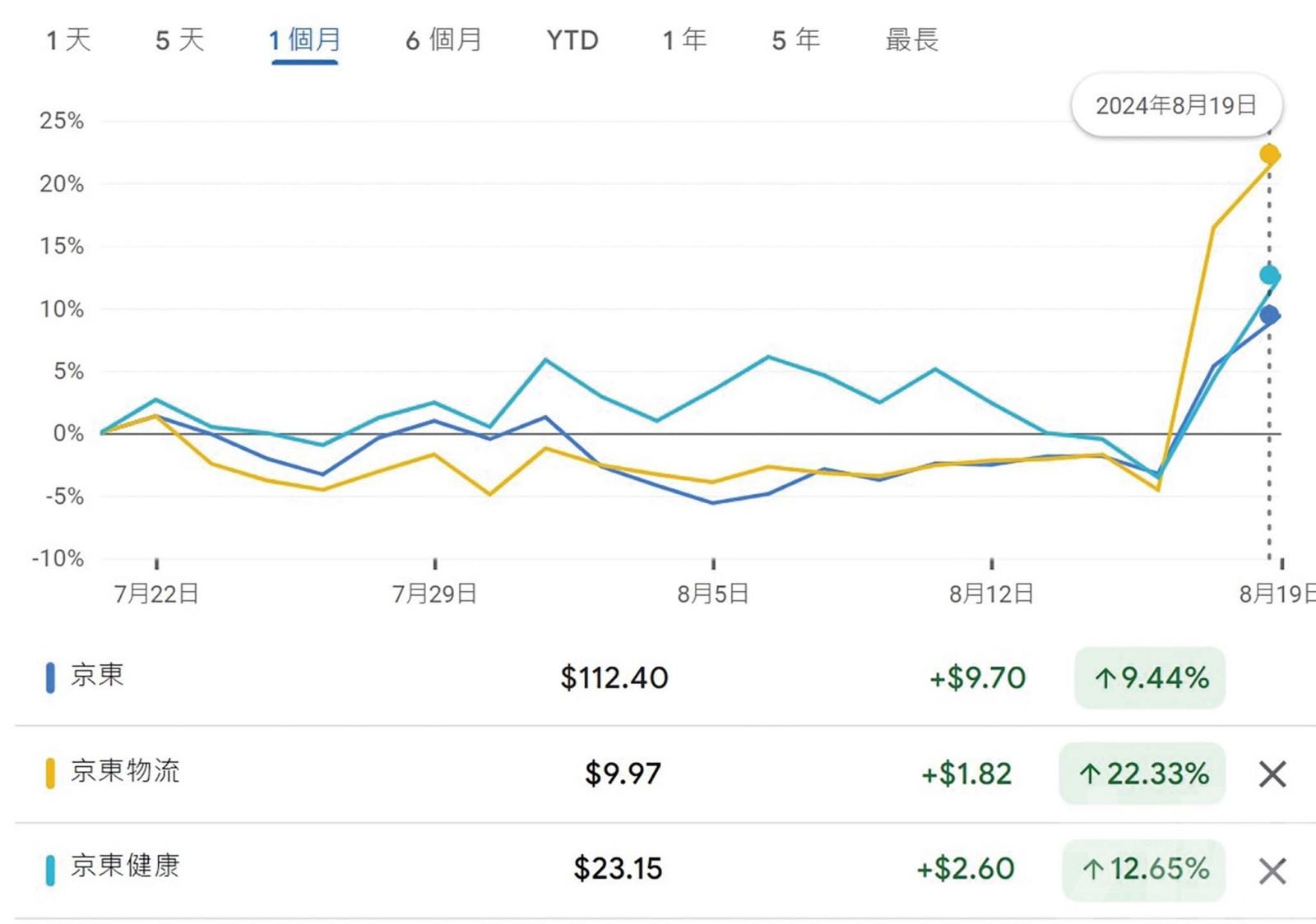Show the 最長 maximum range tab
Image resolution: width=1316 pixels, height=924 pixels.
coord(912,39)
